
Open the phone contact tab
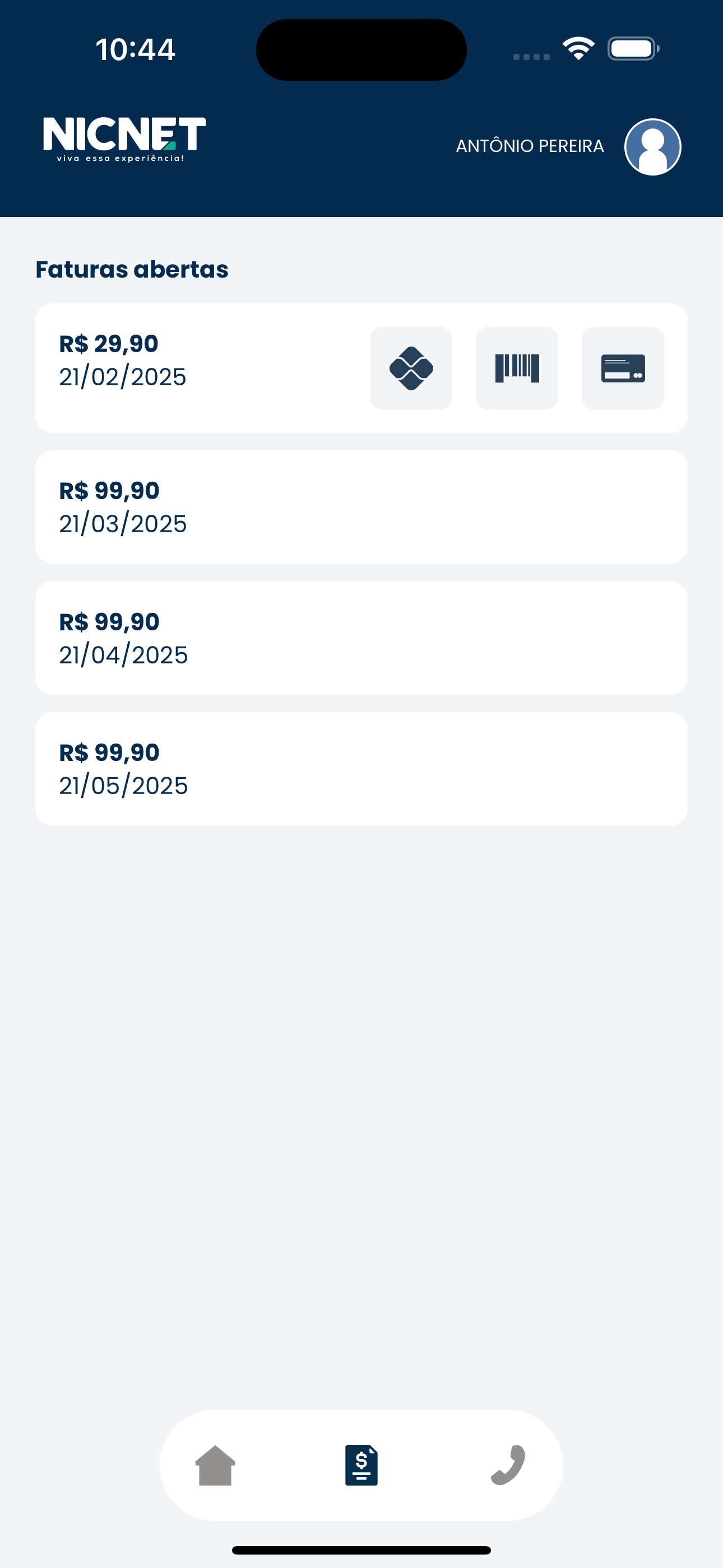click(x=508, y=1465)
